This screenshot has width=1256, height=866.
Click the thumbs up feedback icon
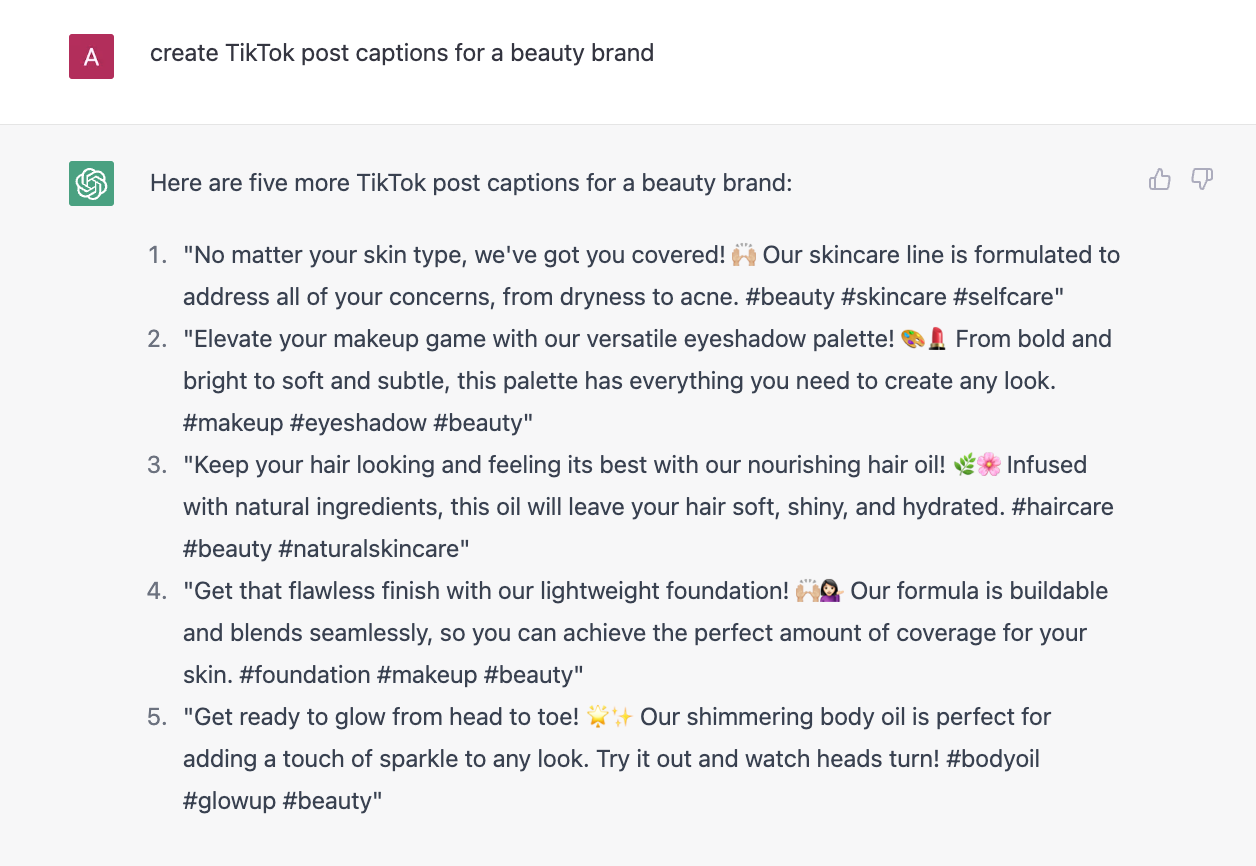[1160, 180]
